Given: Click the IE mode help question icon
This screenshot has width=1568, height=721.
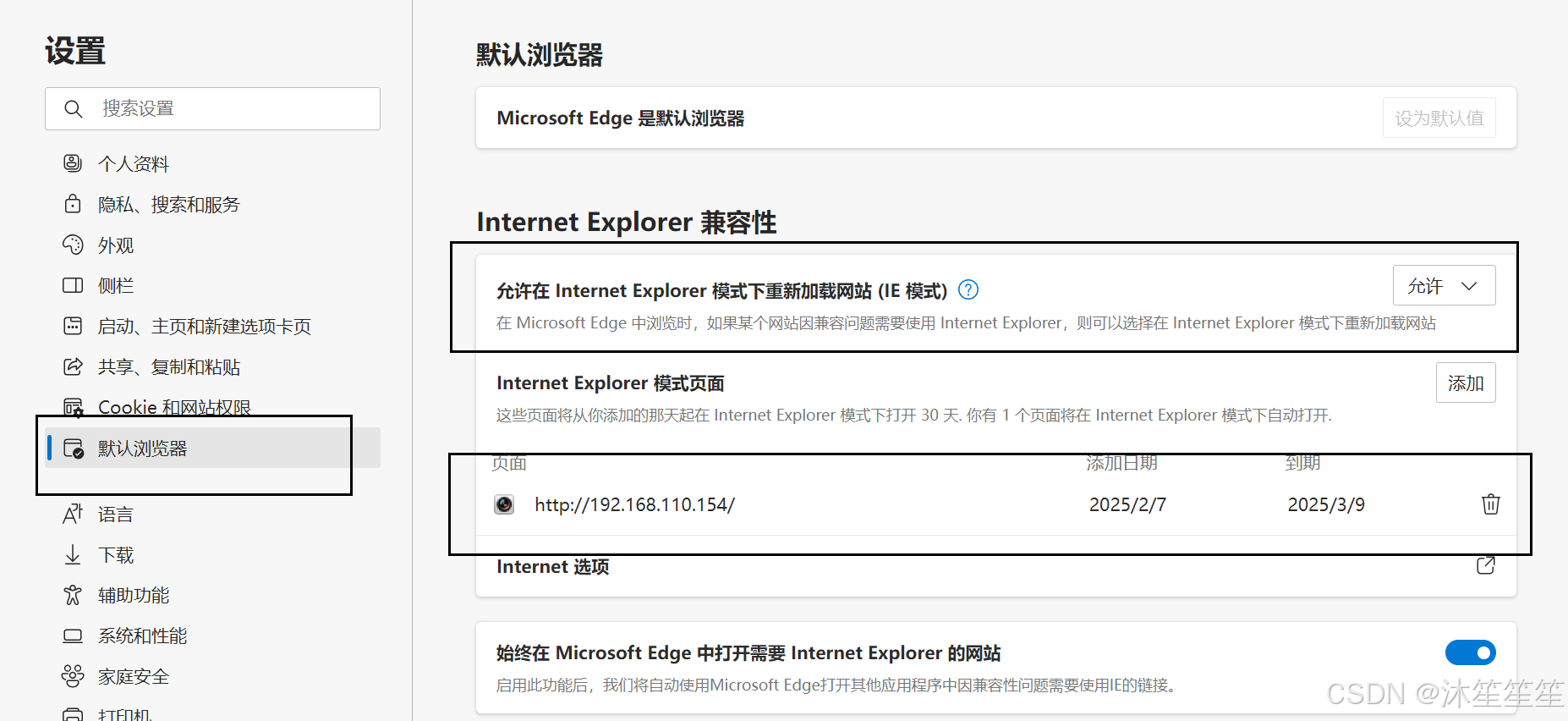Looking at the screenshot, I should tap(968, 290).
